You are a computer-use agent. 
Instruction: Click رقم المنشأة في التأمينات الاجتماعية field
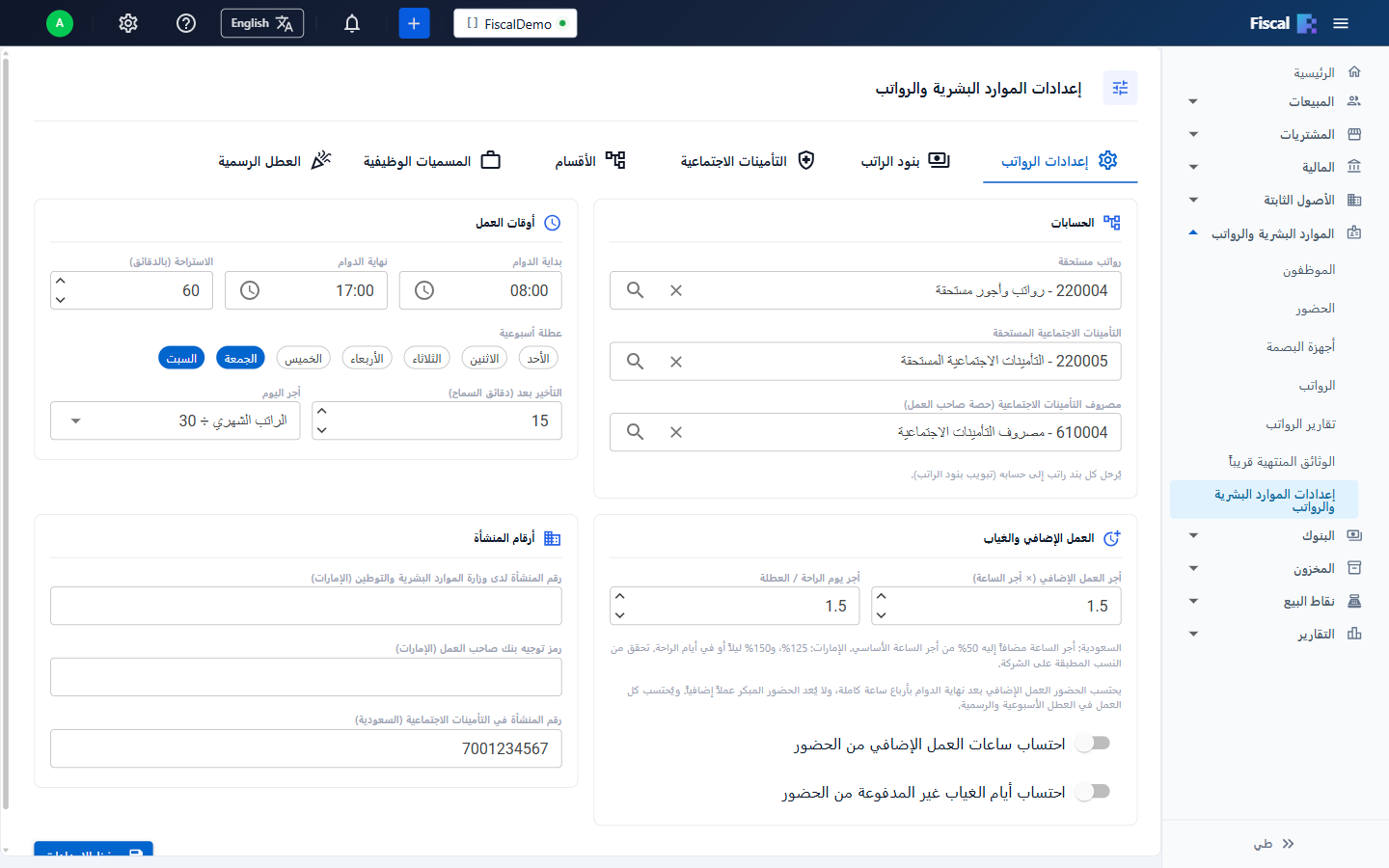[306, 748]
